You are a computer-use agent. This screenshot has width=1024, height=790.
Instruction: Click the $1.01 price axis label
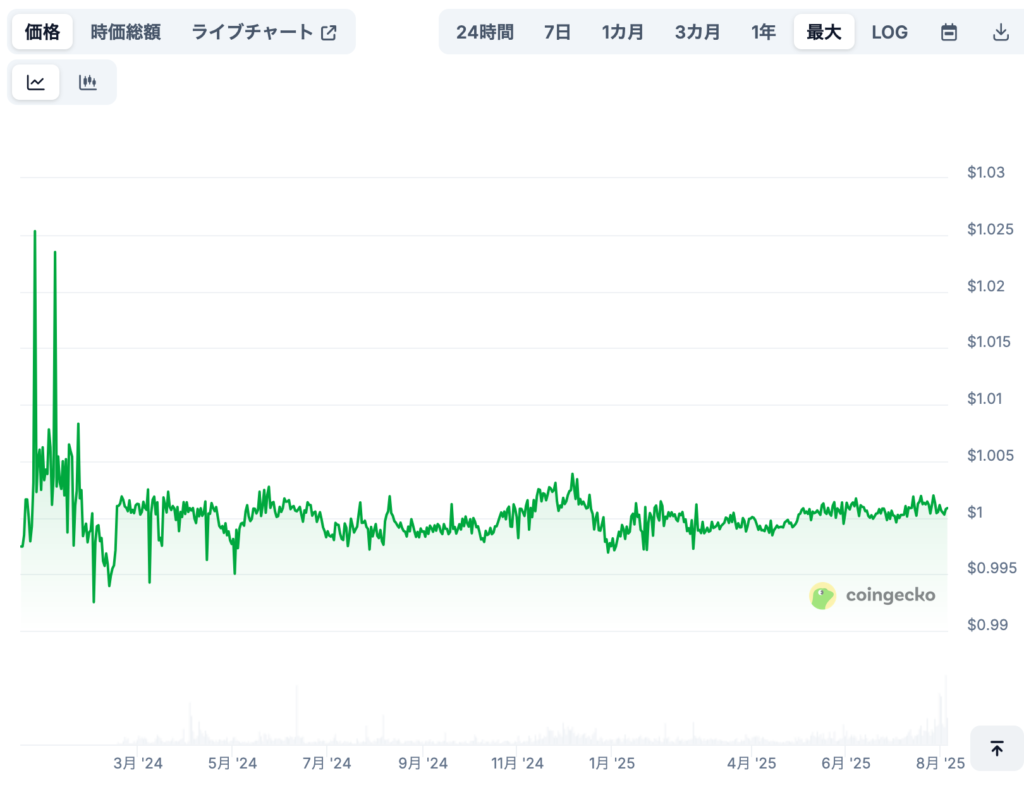point(984,398)
